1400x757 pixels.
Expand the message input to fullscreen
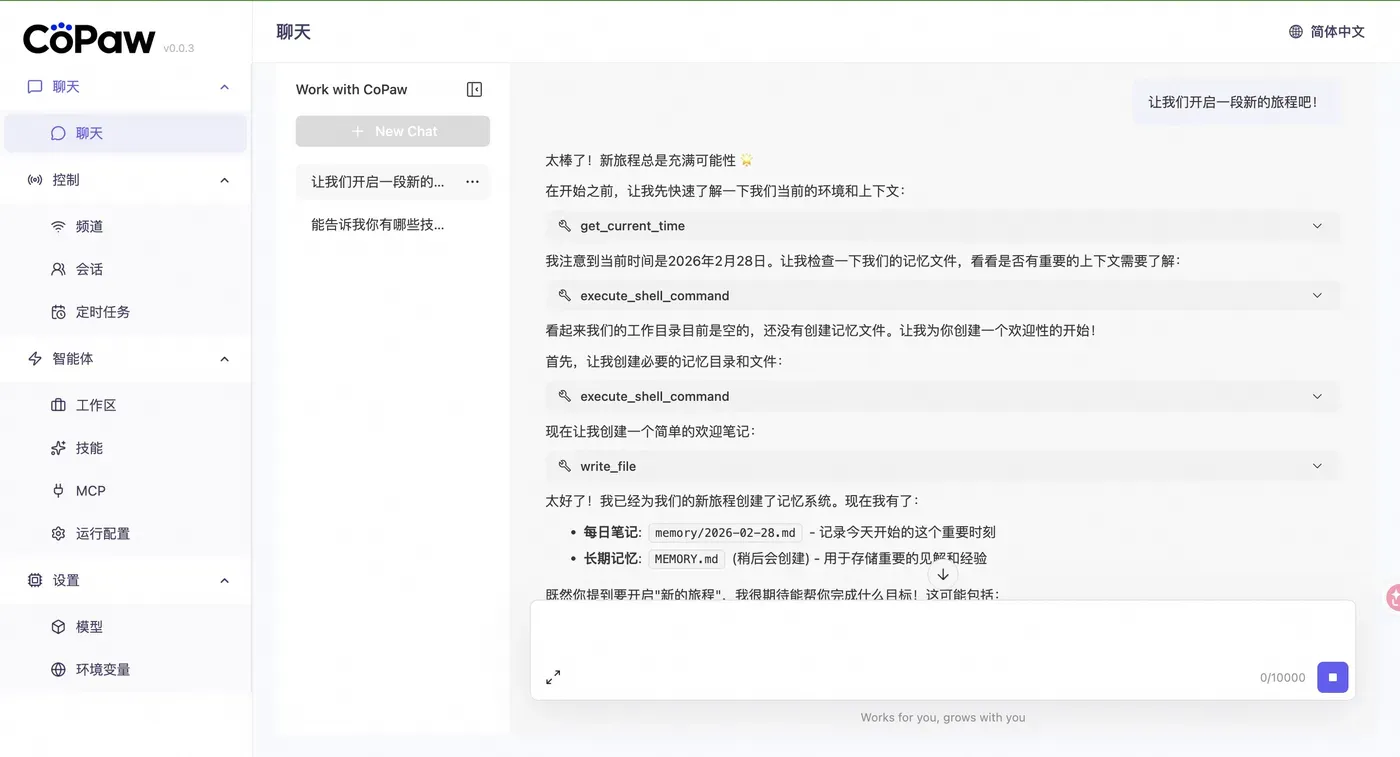553,677
